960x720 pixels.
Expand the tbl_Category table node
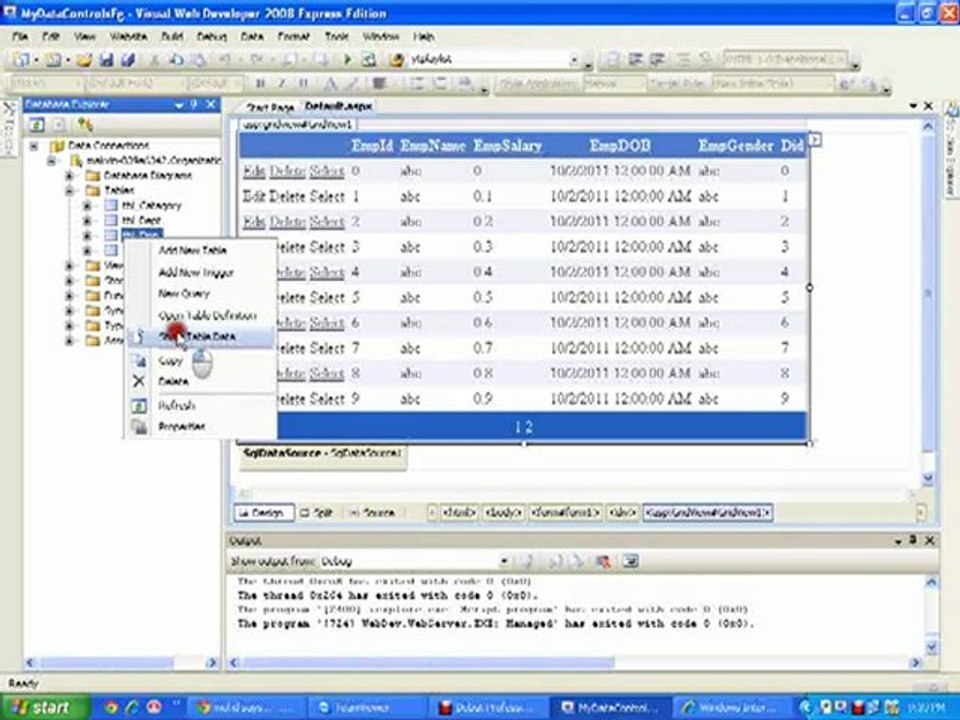coord(86,205)
